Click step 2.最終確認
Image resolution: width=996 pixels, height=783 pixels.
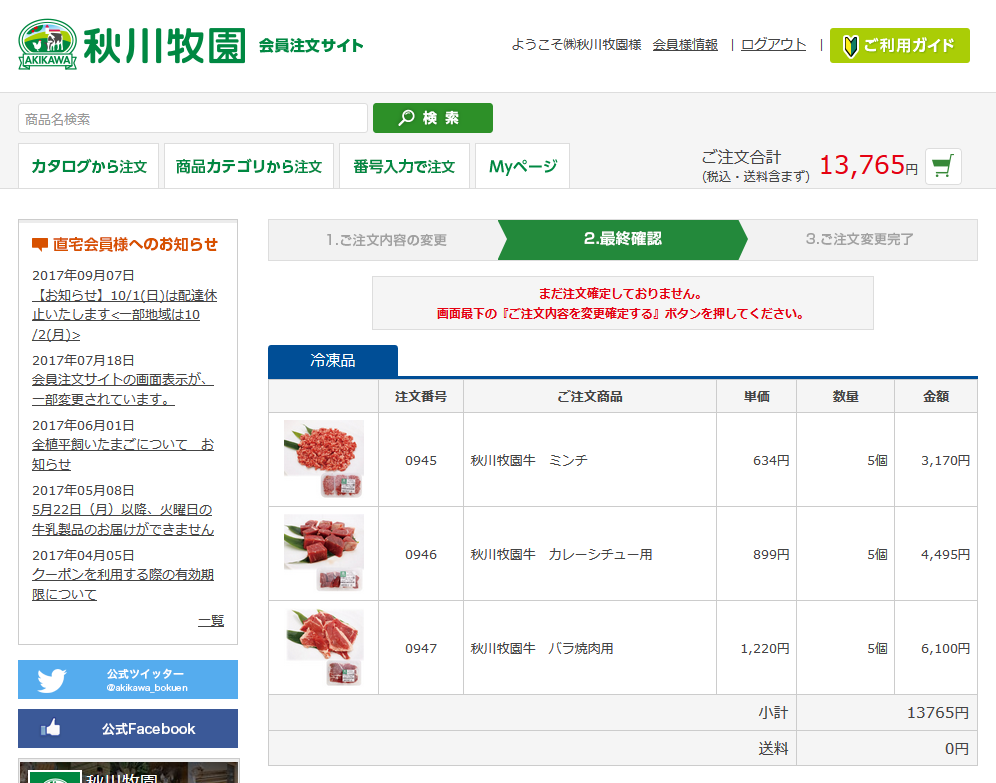[x=622, y=239]
